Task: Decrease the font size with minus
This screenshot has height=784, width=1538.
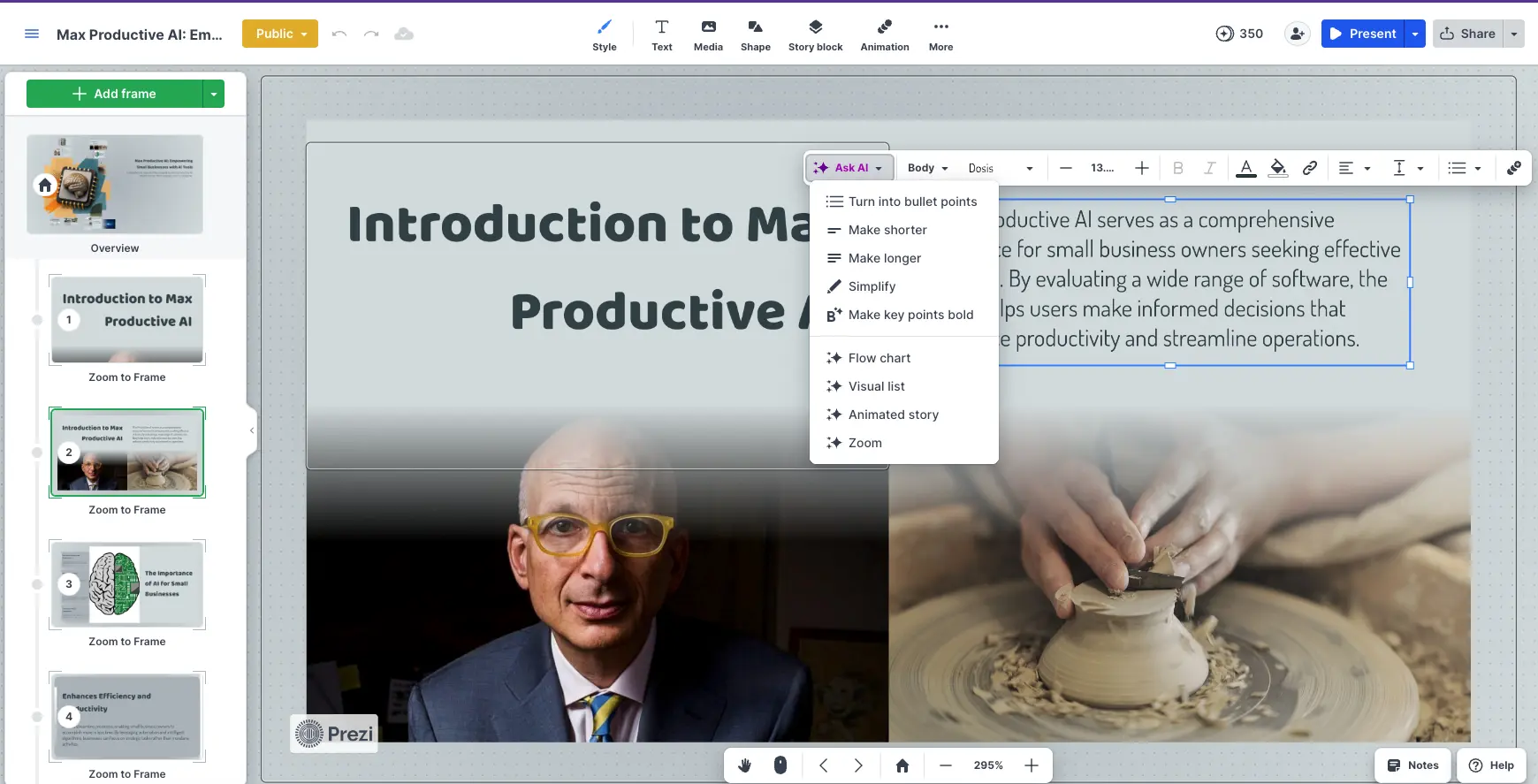Action: [x=1066, y=168]
